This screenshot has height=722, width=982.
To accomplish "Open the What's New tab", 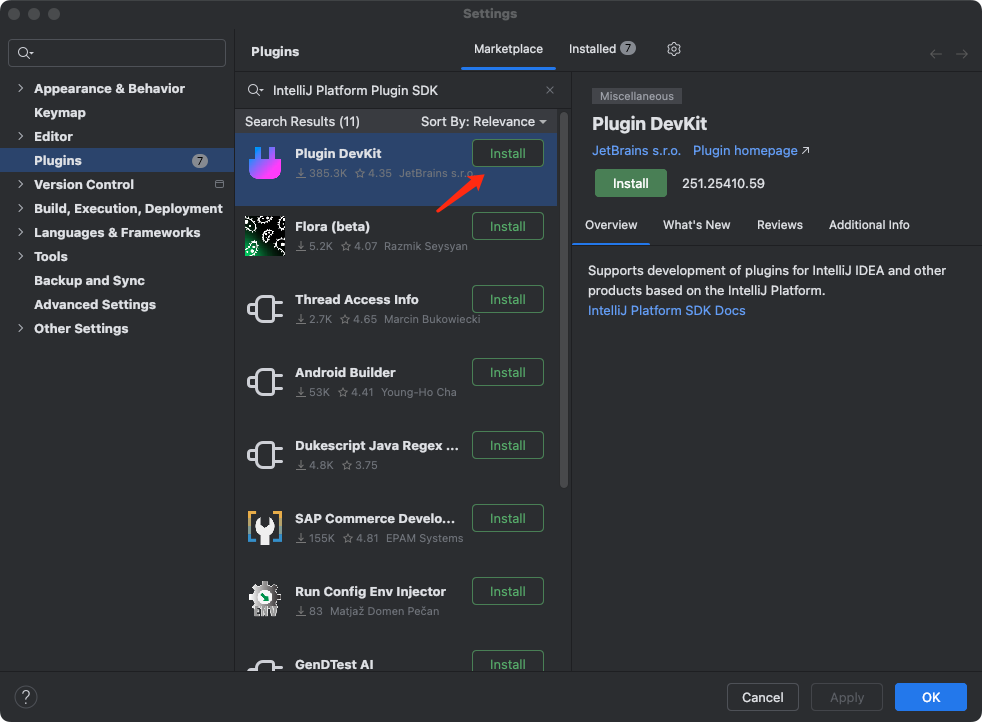I will pyautogui.click(x=696, y=225).
